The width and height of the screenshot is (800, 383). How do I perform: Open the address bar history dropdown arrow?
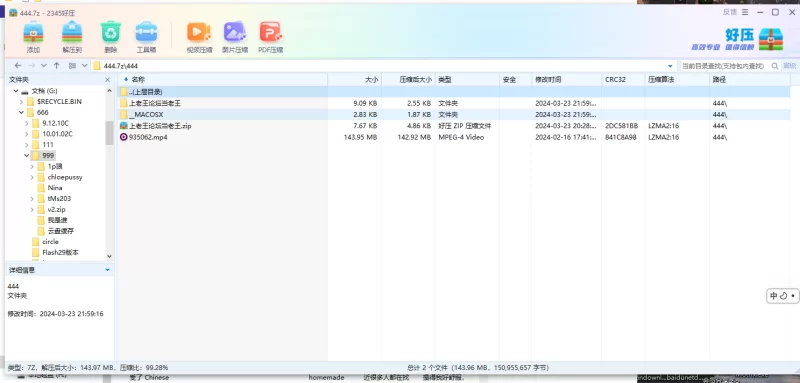tap(670, 66)
